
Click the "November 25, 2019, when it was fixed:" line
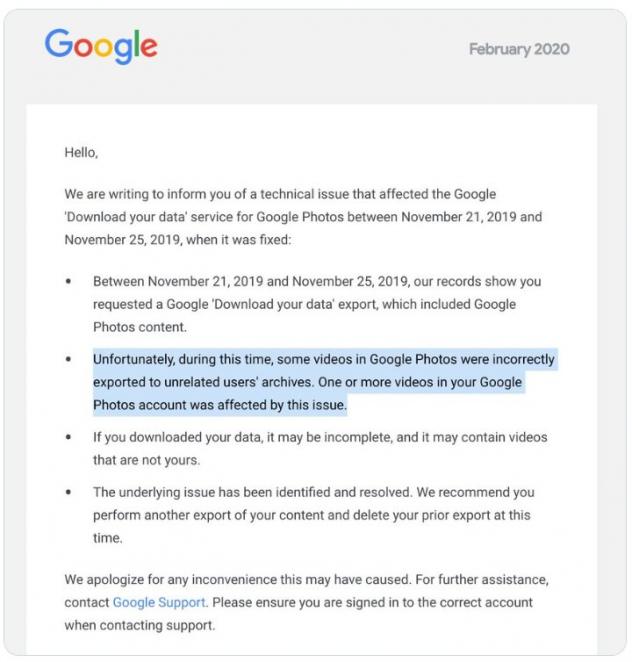[x=188, y=239]
